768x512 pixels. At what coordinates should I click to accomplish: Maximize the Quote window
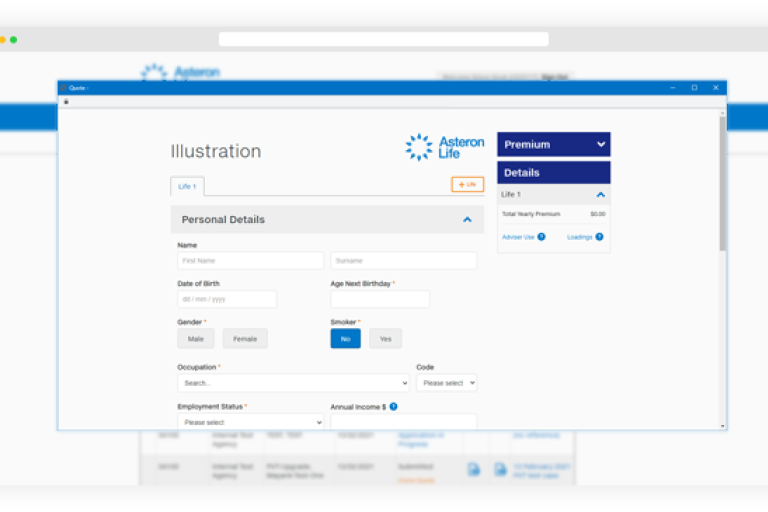coord(694,88)
